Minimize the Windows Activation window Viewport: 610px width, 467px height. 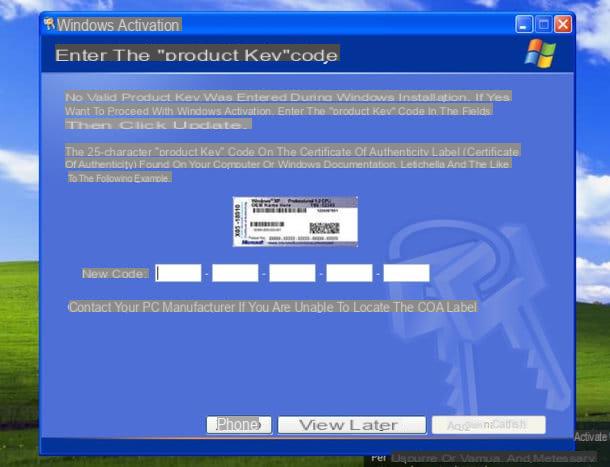click(524, 25)
